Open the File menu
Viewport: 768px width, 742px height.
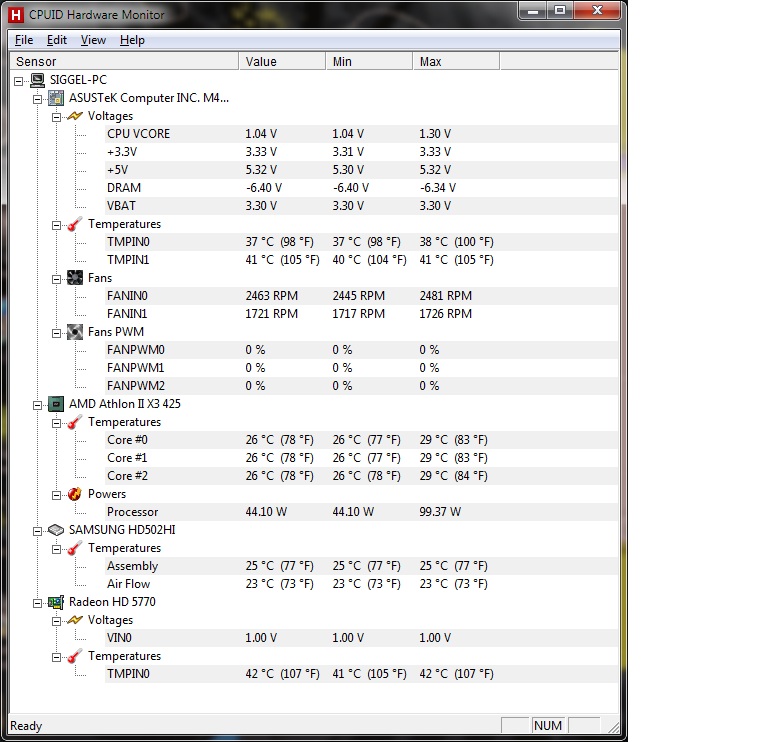tap(24, 40)
